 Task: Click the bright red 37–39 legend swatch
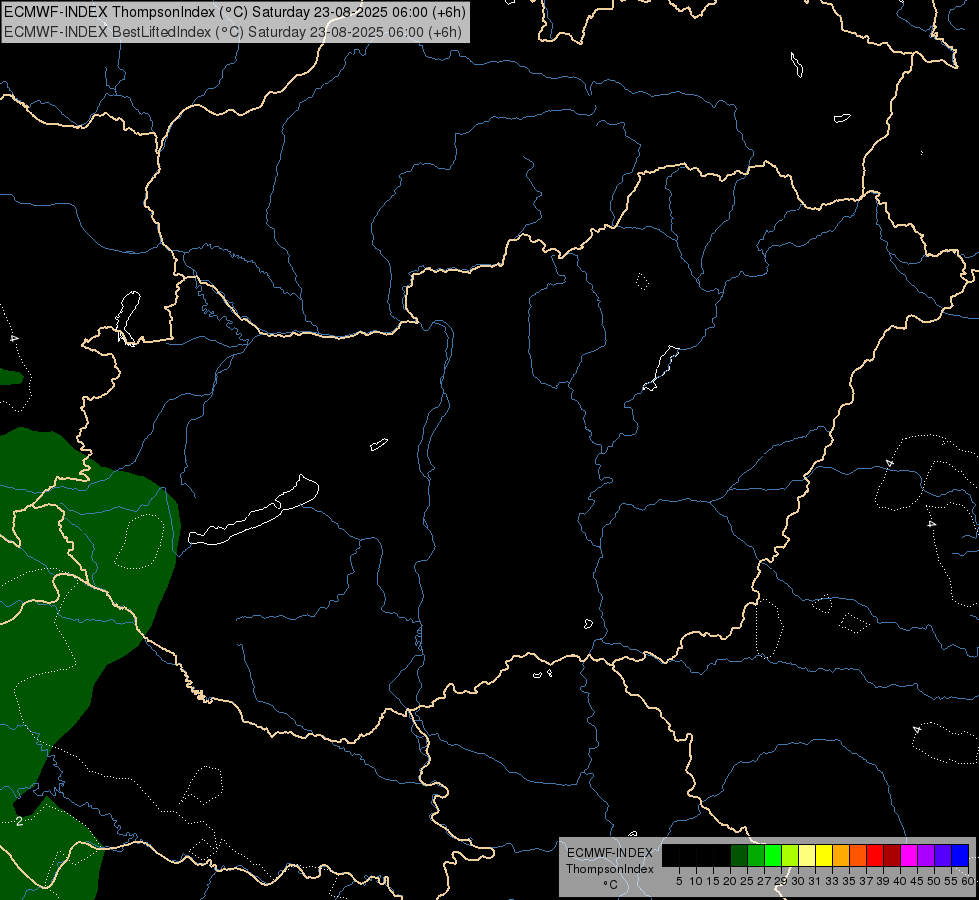click(x=875, y=855)
